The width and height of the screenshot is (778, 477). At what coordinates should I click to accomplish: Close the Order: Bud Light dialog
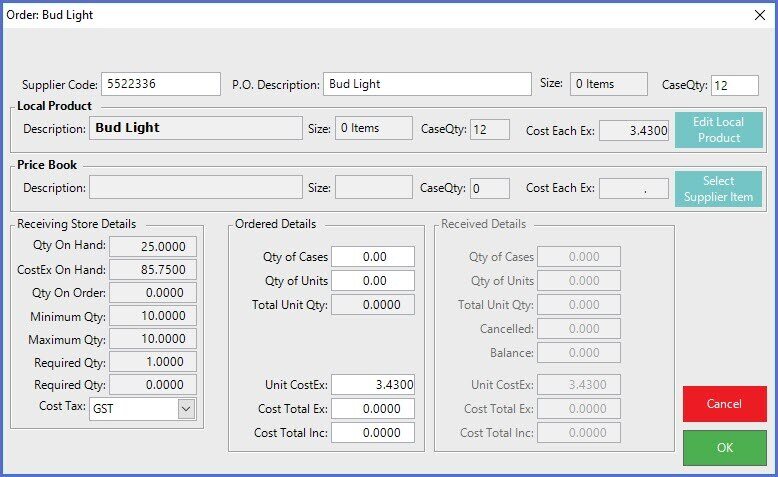pyautogui.click(x=760, y=15)
